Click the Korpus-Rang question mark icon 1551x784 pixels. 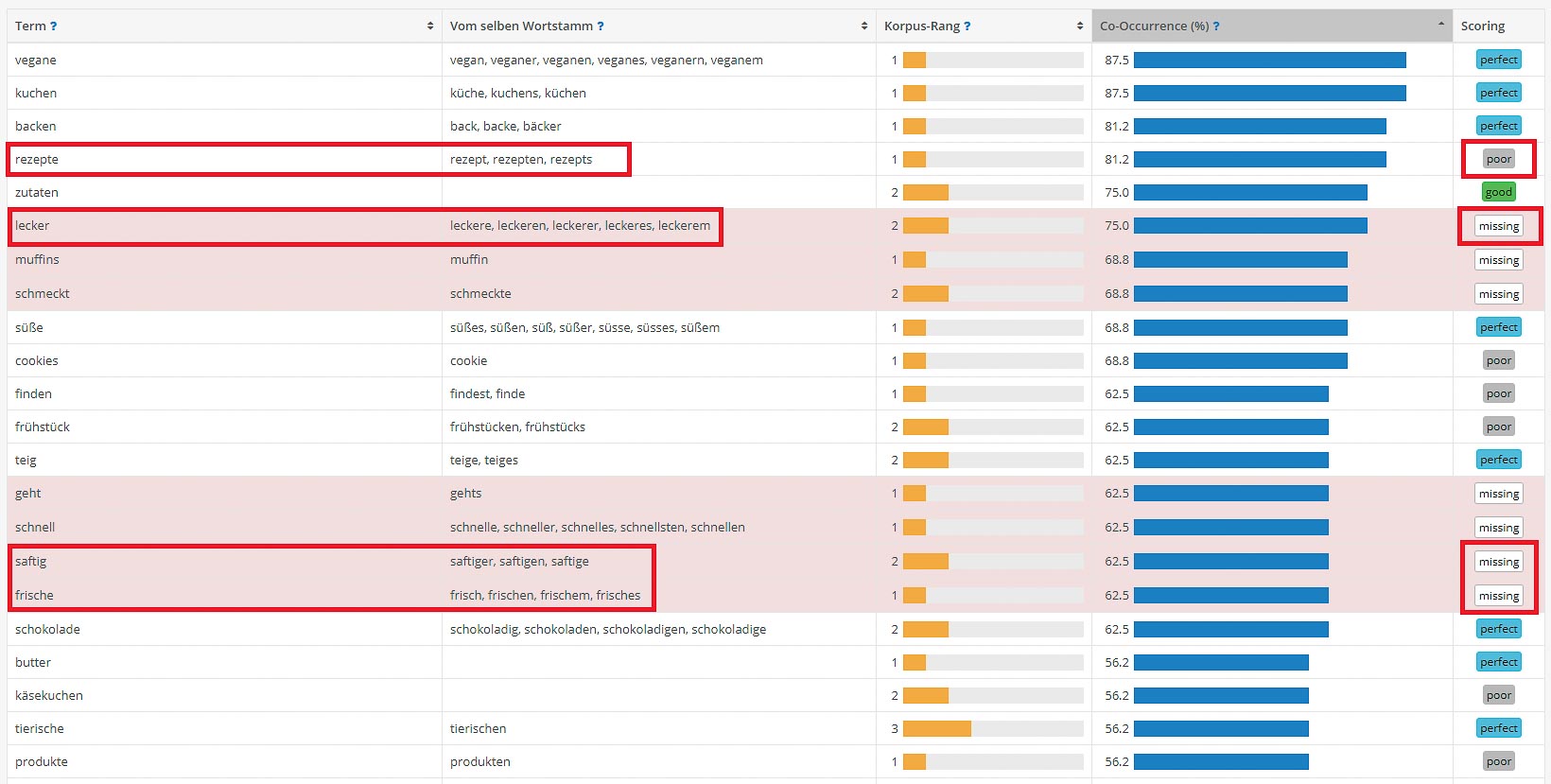(x=967, y=26)
